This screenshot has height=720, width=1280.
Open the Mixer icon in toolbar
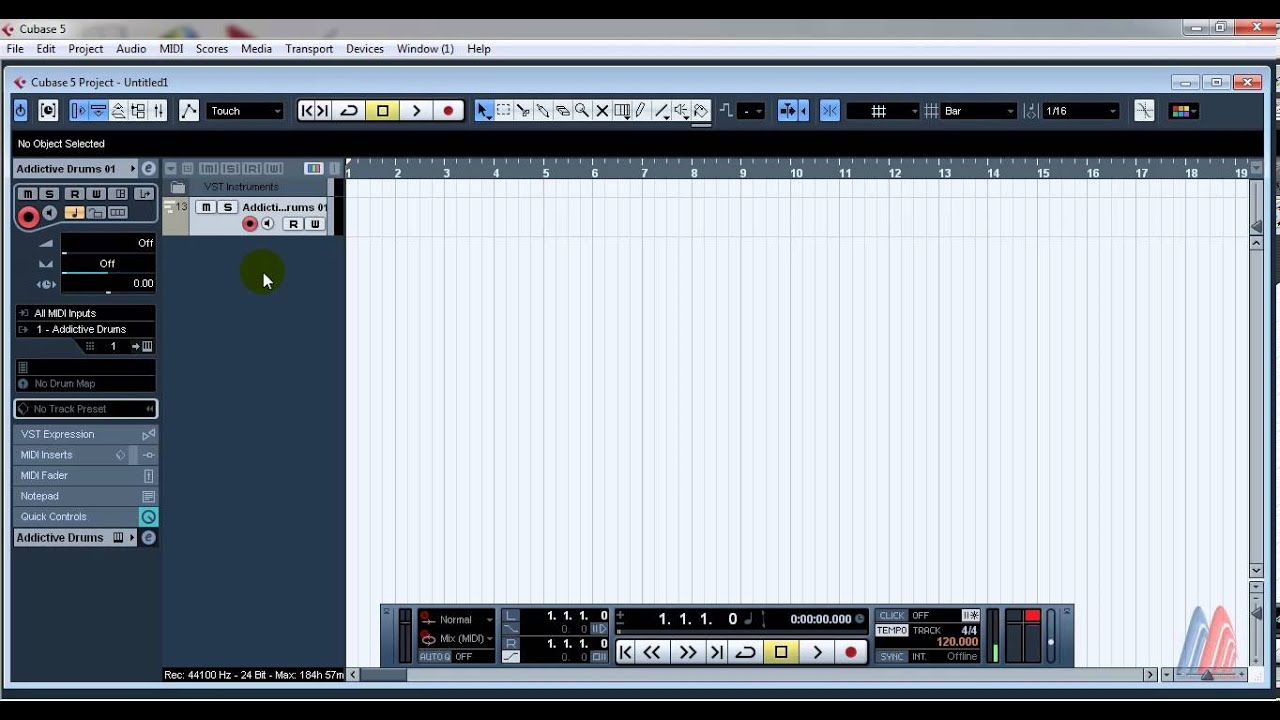coord(158,111)
